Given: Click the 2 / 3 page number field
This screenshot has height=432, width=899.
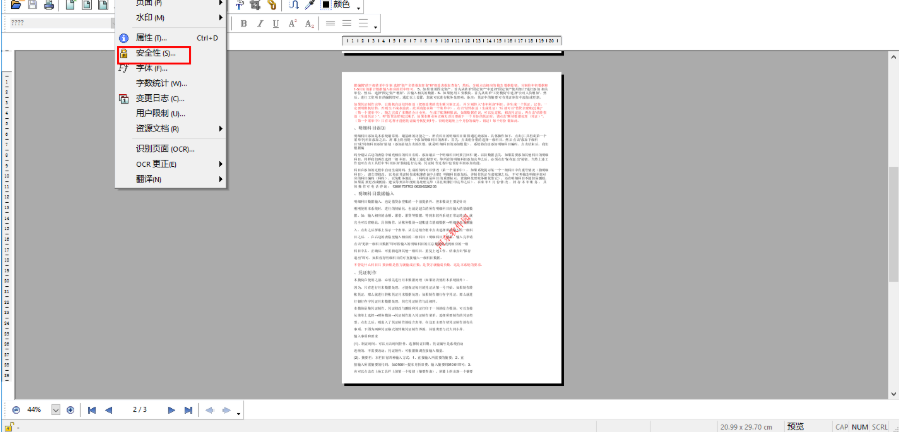Looking at the screenshot, I should (x=139, y=410).
